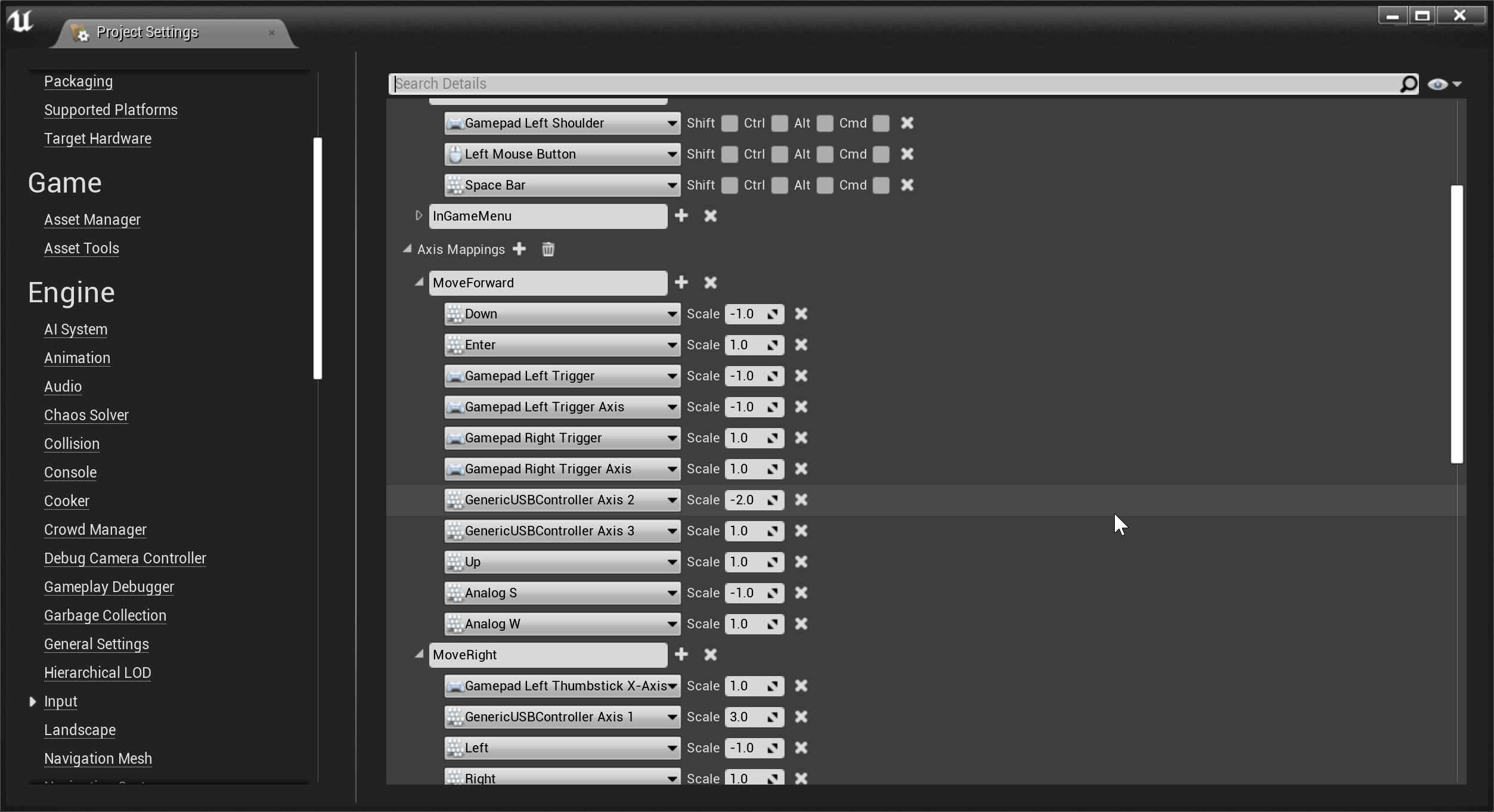Viewport: 1494px width, 812px height.
Task: Add a key binding to MoveForward
Action: pyautogui.click(x=681, y=283)
